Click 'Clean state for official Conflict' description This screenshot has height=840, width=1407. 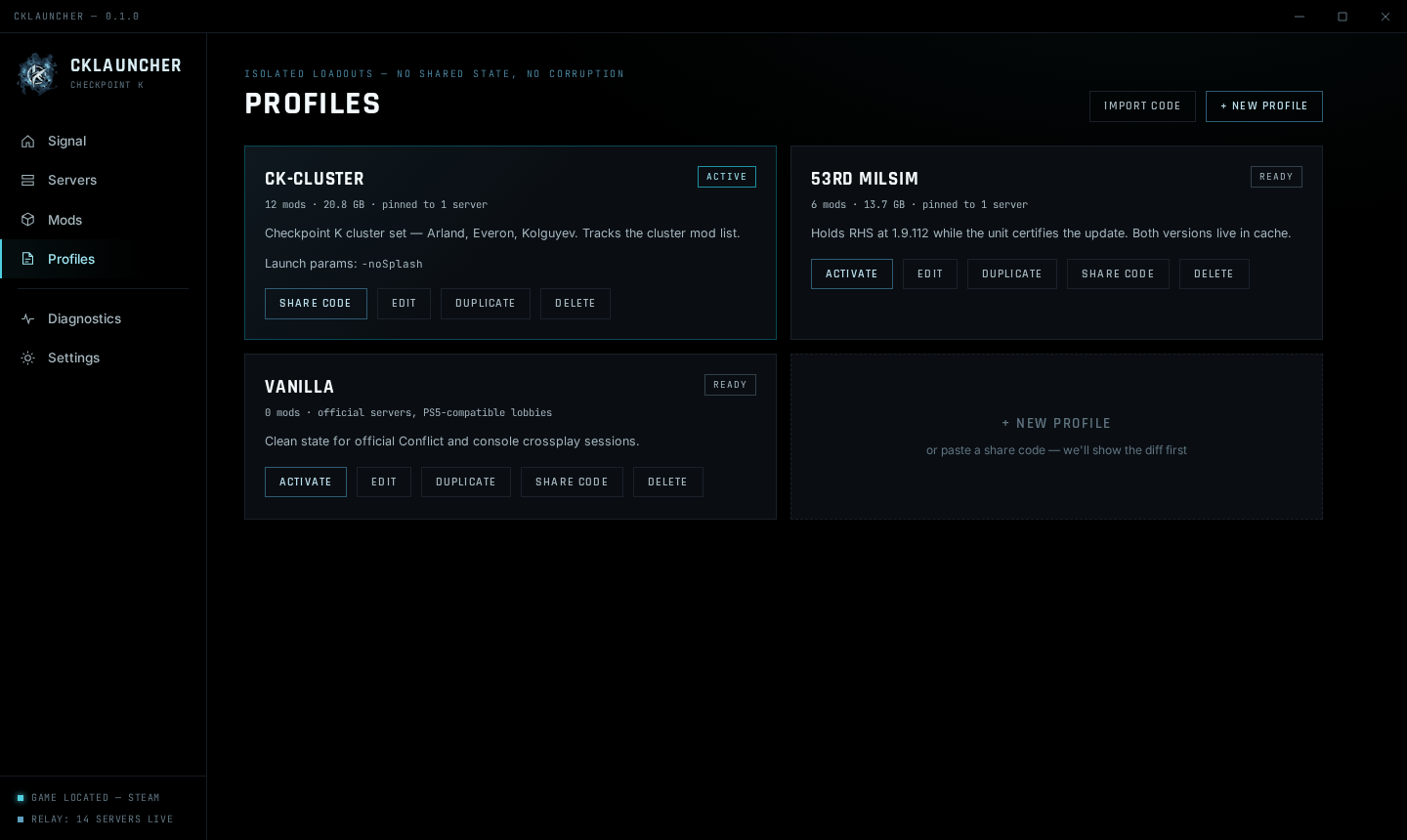click(452, 441)
